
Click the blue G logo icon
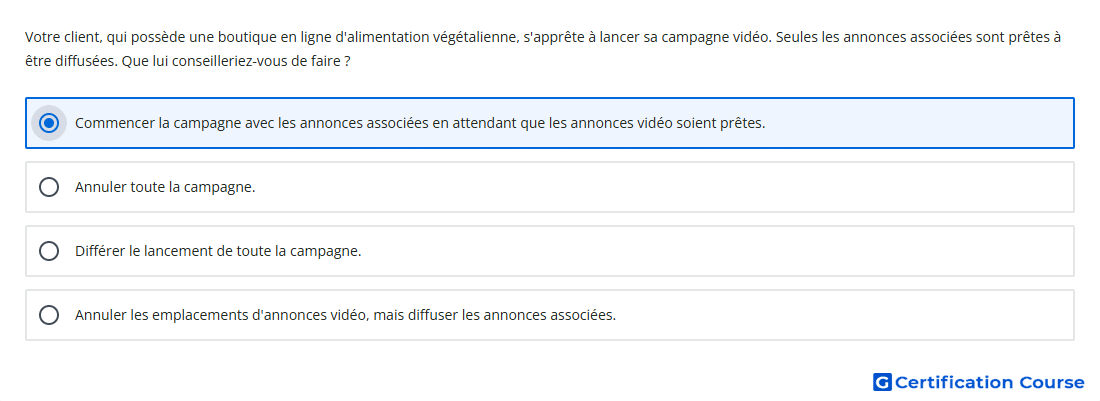[882, 382]
